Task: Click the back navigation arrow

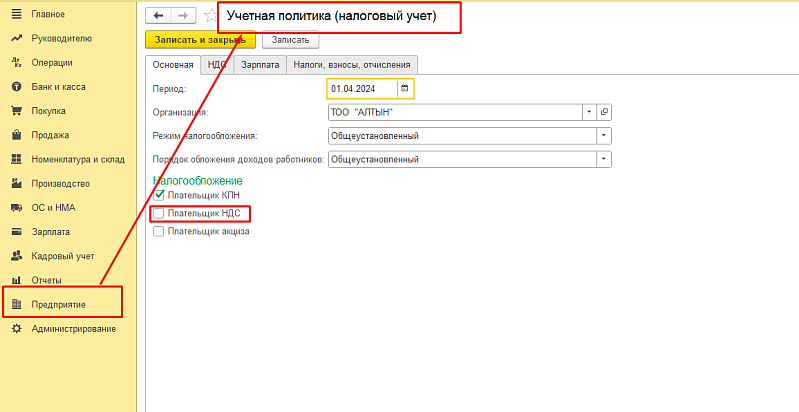Action: point(158,16)
